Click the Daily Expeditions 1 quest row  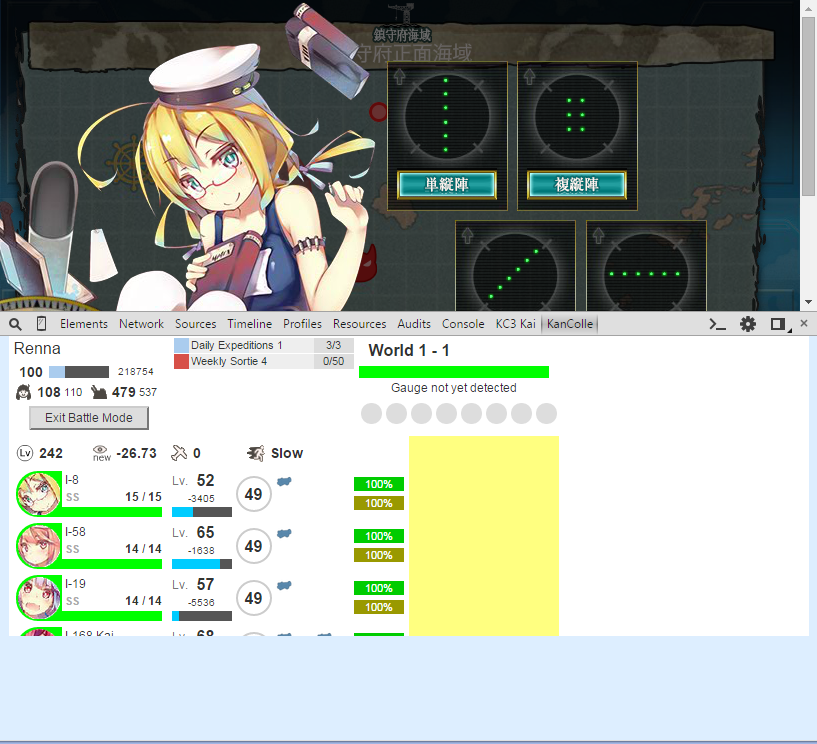[x=264, y=345]
